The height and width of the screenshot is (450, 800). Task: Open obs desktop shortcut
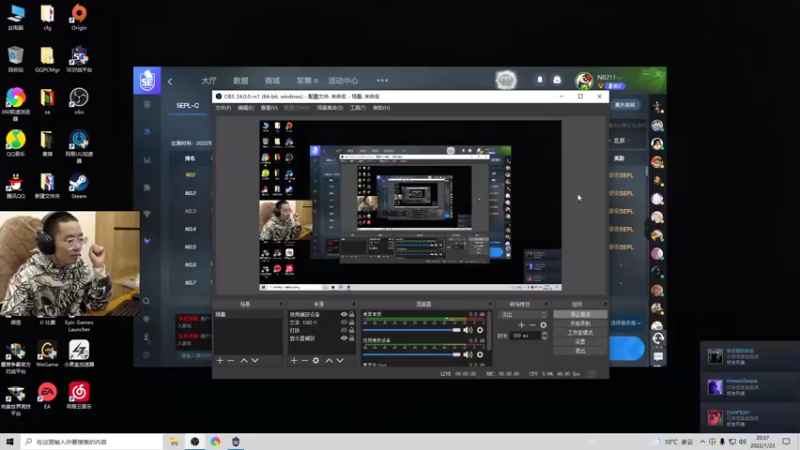tap(79, 101)
